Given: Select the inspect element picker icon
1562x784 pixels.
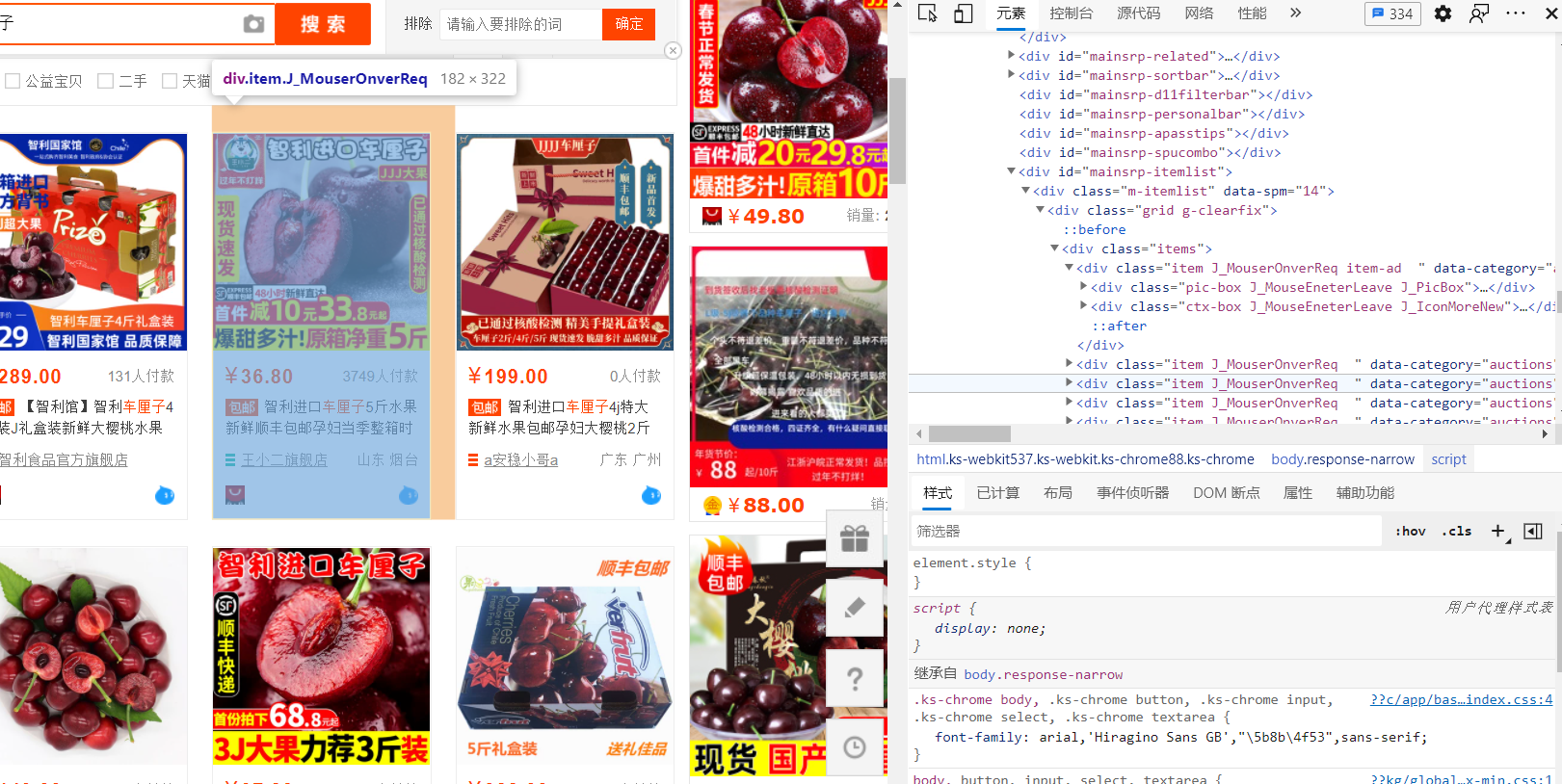Looking at the screenshot, I should coord(928,13).
